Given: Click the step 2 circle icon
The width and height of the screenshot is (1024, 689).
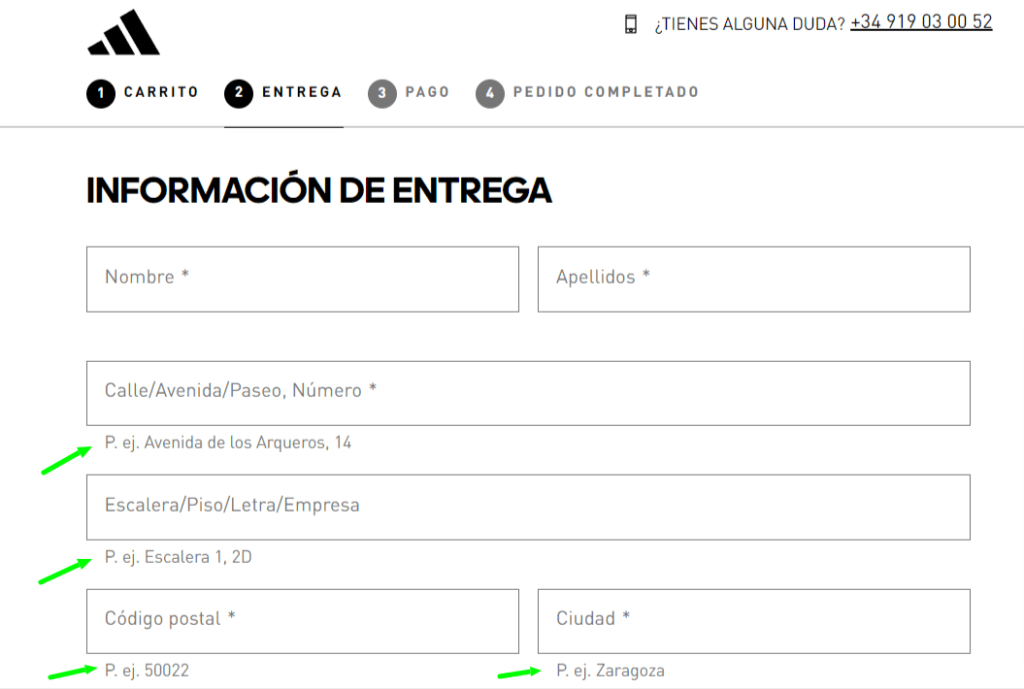Looking at the screenshot, I should coord(239,93).
